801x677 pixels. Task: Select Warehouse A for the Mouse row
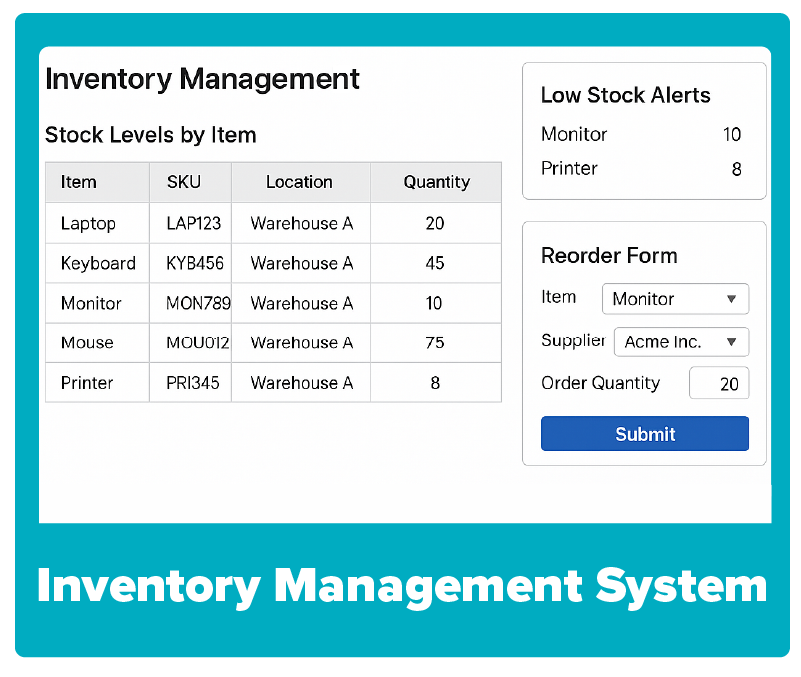click(300, 342)
